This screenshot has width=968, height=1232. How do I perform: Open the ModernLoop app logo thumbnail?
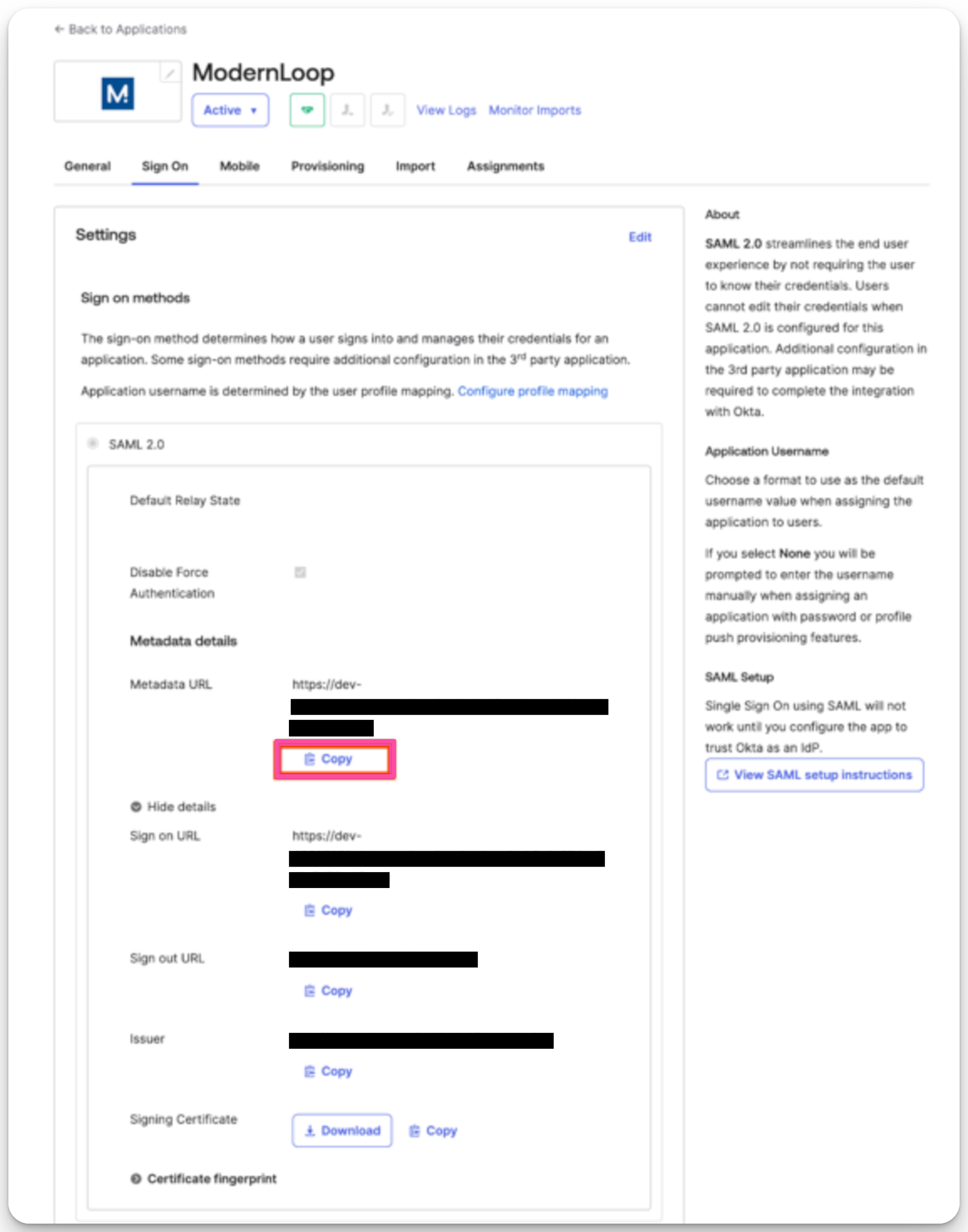(x=118, y=92)
